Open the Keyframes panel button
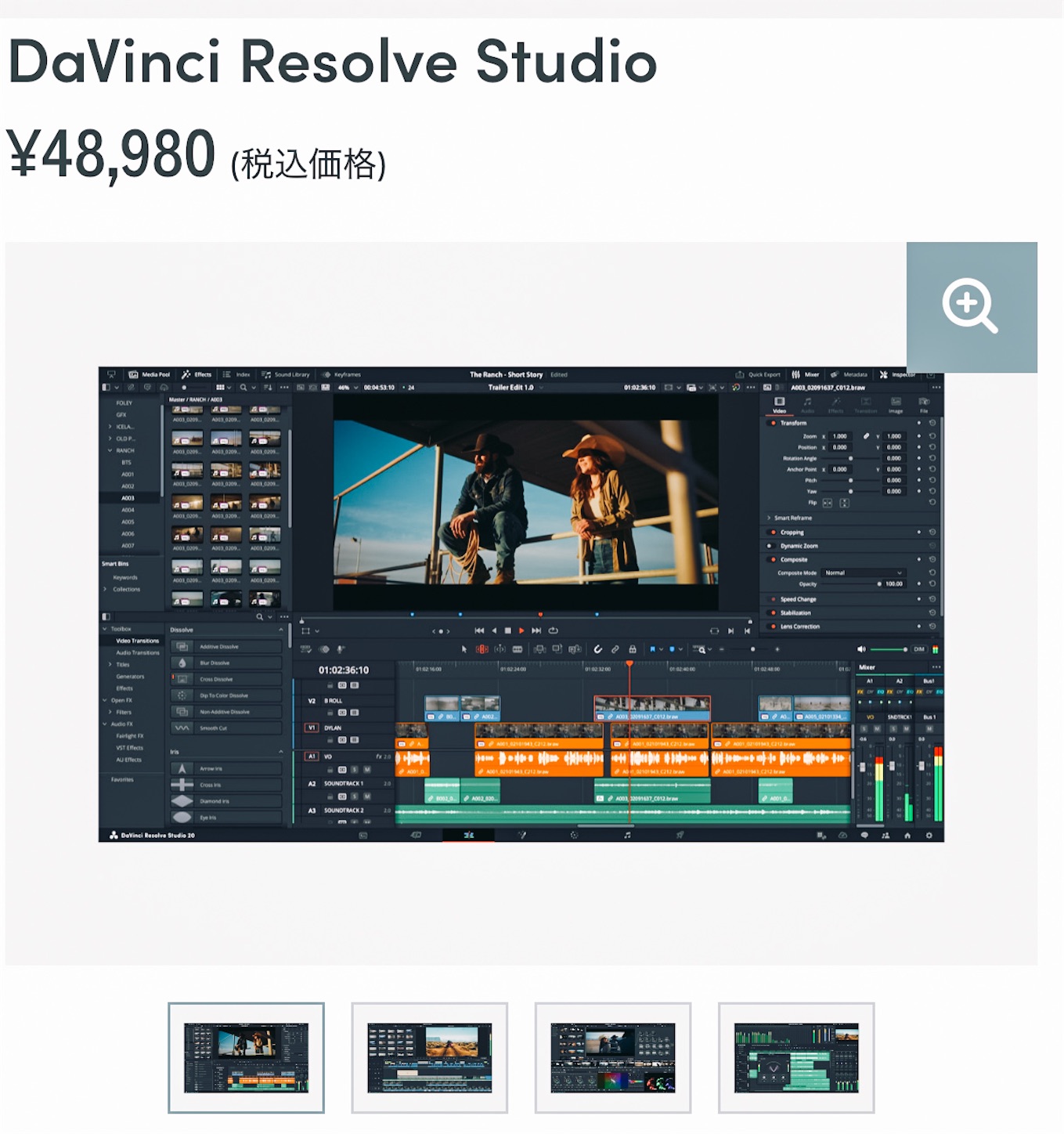1064x1134 pixels. [341, 374]
